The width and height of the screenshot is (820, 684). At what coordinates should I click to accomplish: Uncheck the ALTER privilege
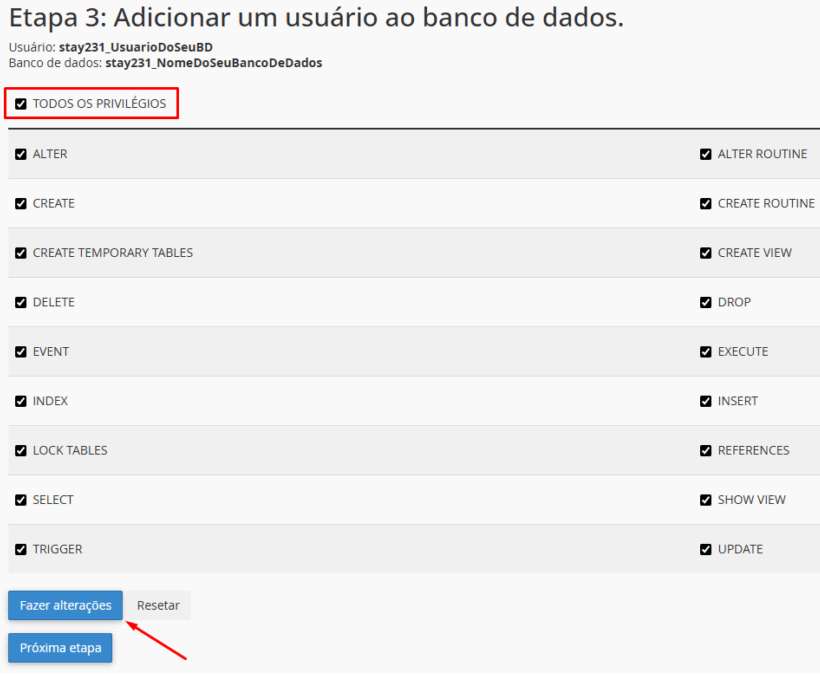21,154
